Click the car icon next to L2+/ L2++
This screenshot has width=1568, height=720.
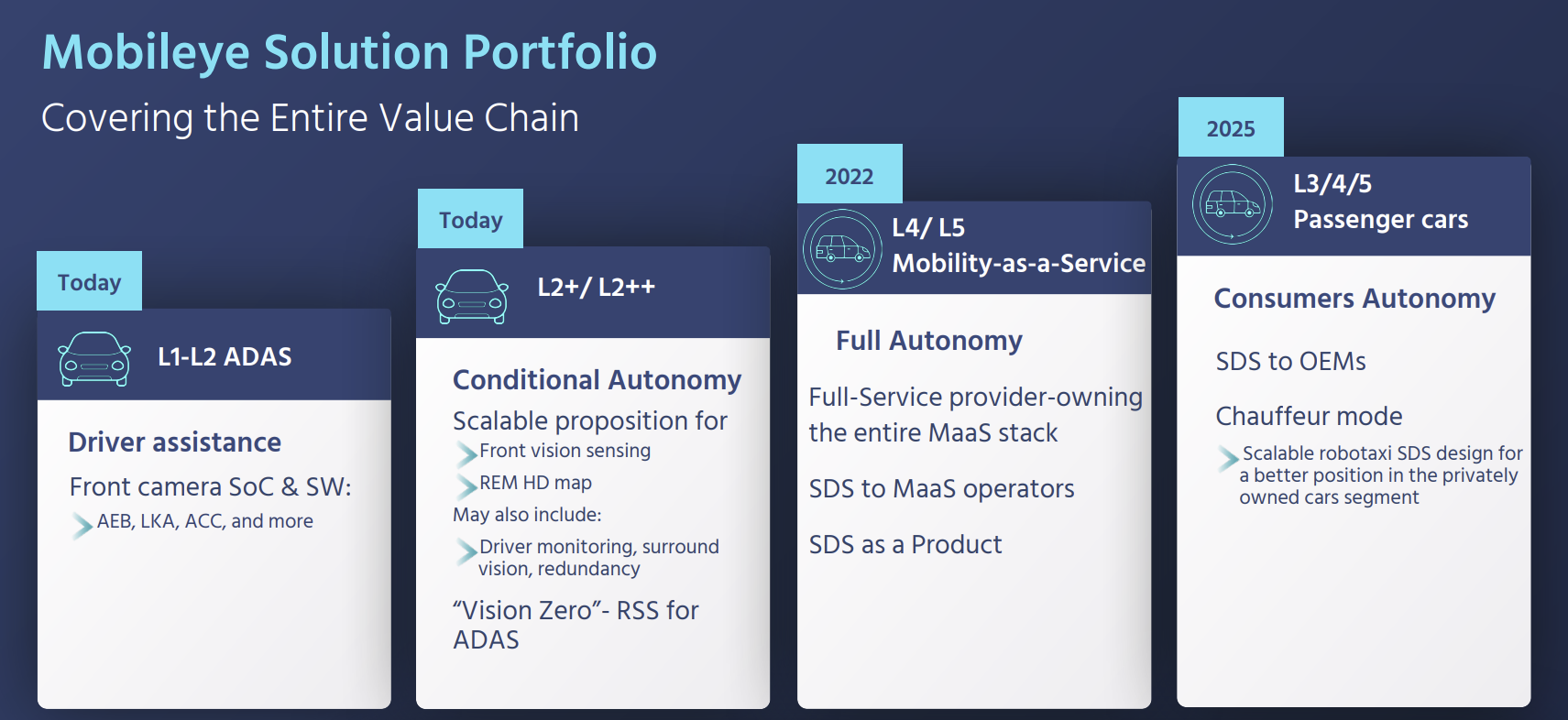[472, 296]
